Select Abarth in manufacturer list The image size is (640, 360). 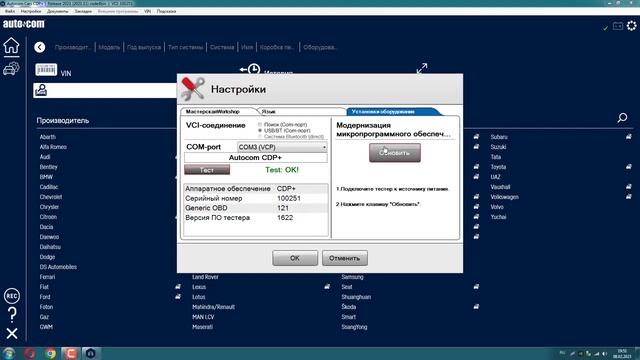pos(47,137)
